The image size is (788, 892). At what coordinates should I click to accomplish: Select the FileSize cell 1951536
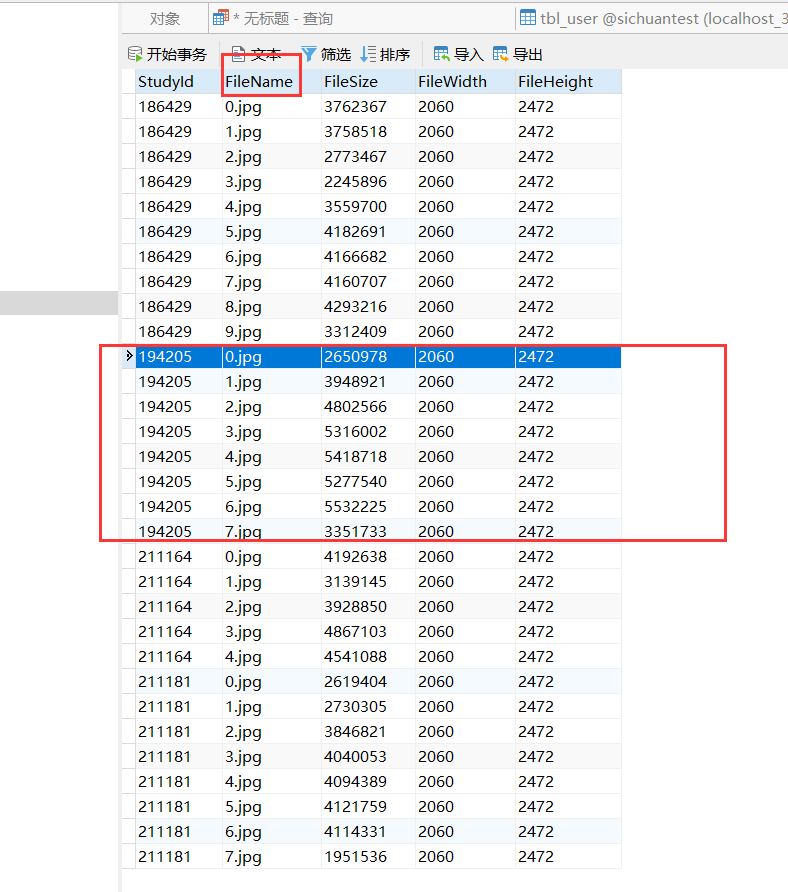click(355, 857)
